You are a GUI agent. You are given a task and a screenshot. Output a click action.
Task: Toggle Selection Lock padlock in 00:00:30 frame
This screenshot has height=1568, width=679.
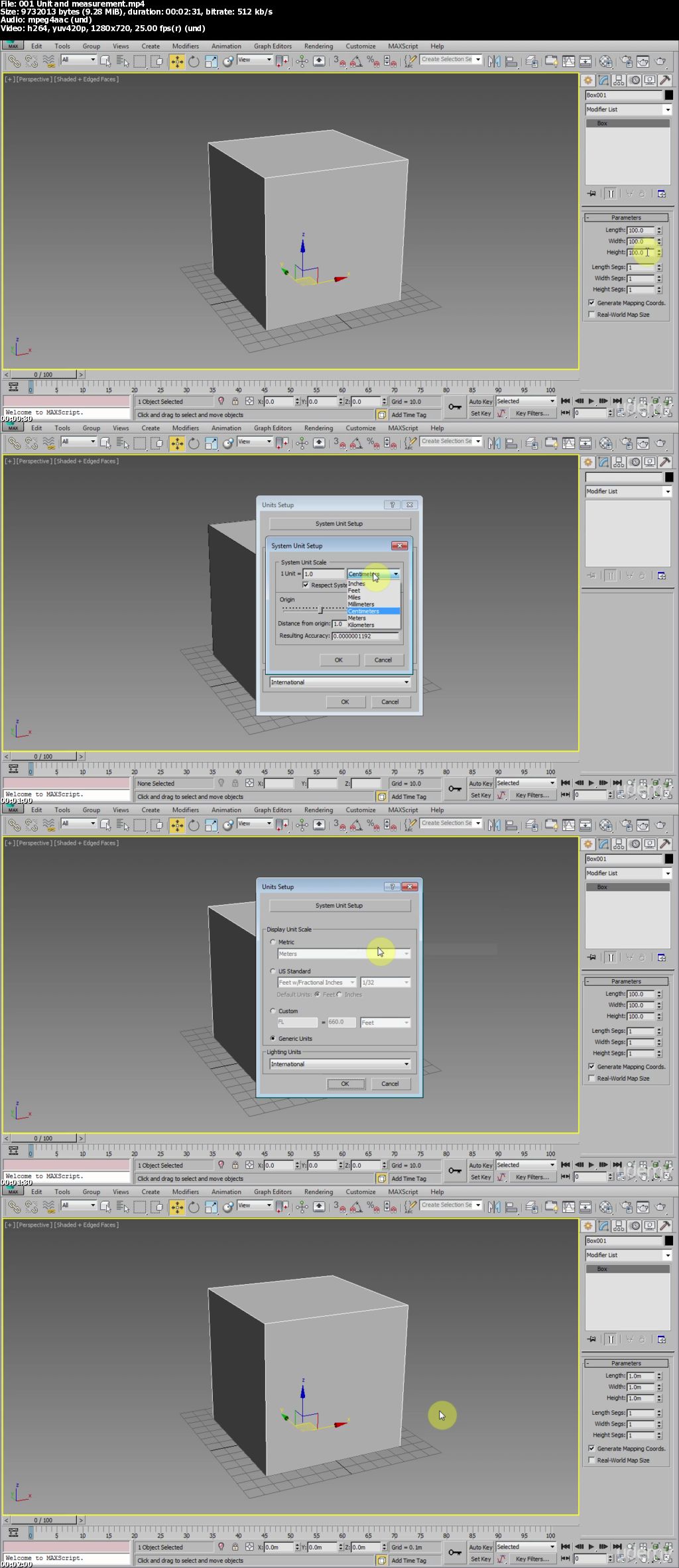click(235, 401)
